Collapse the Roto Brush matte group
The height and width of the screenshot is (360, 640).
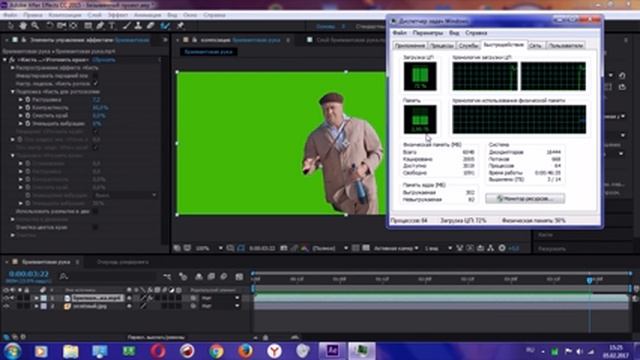pos(13,92)
